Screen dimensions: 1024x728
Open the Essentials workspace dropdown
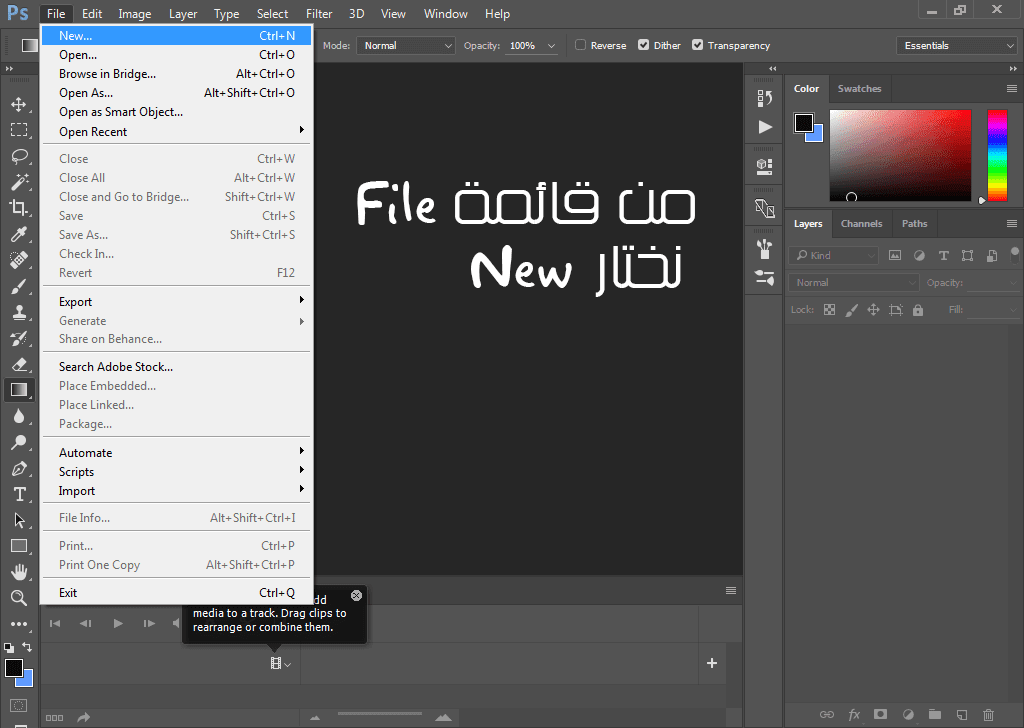(x=957, y=45)
